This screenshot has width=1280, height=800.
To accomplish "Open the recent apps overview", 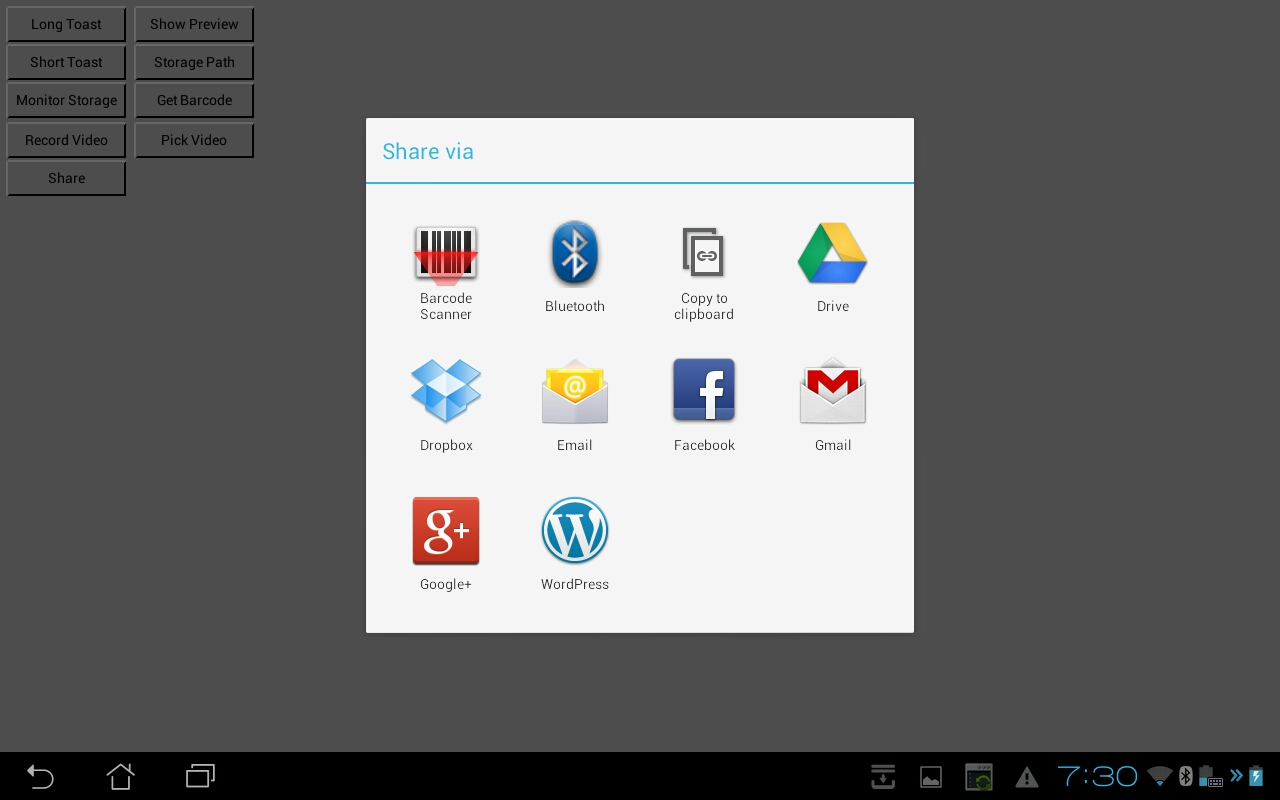I will 200,776.
